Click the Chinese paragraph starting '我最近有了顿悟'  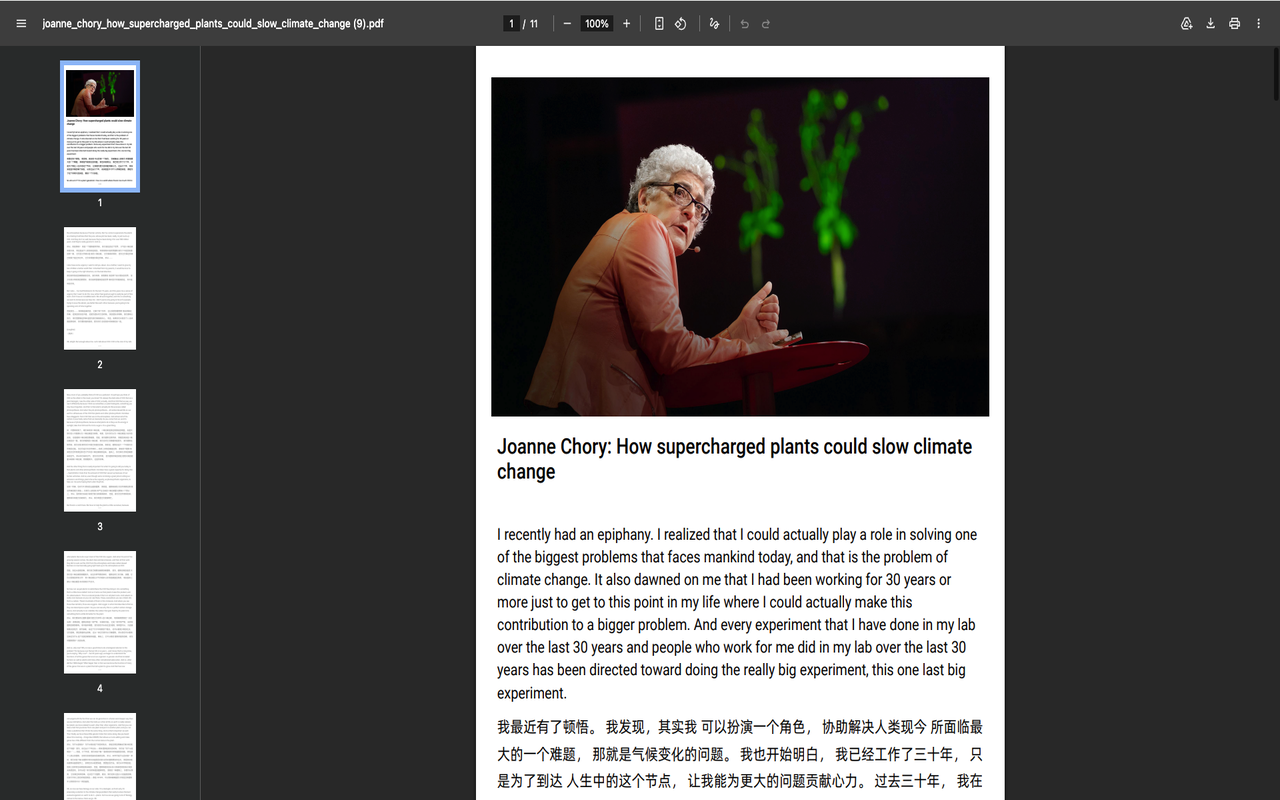tap(740, 754)
